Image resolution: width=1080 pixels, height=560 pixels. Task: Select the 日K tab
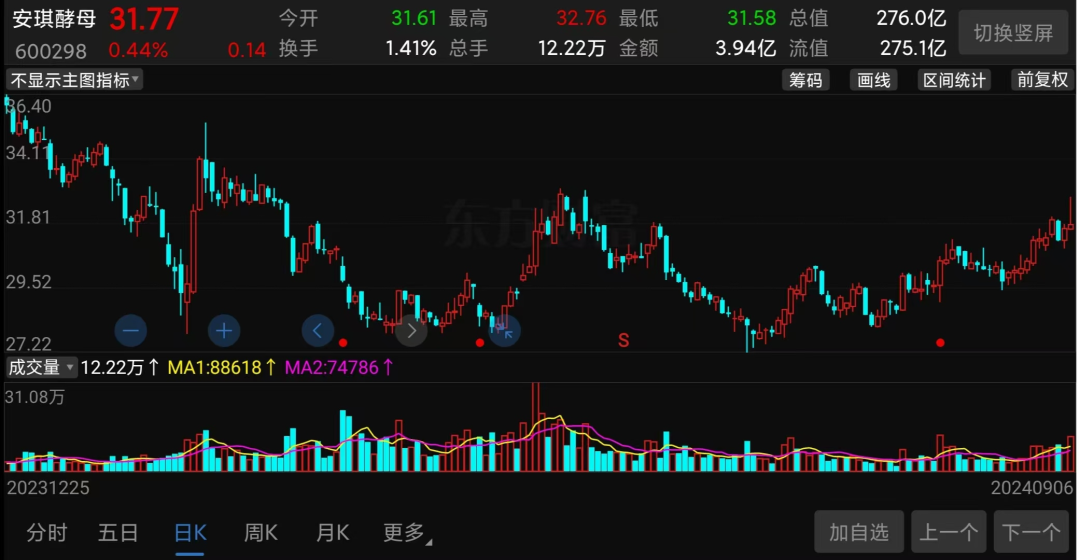(x=190, y=532)
